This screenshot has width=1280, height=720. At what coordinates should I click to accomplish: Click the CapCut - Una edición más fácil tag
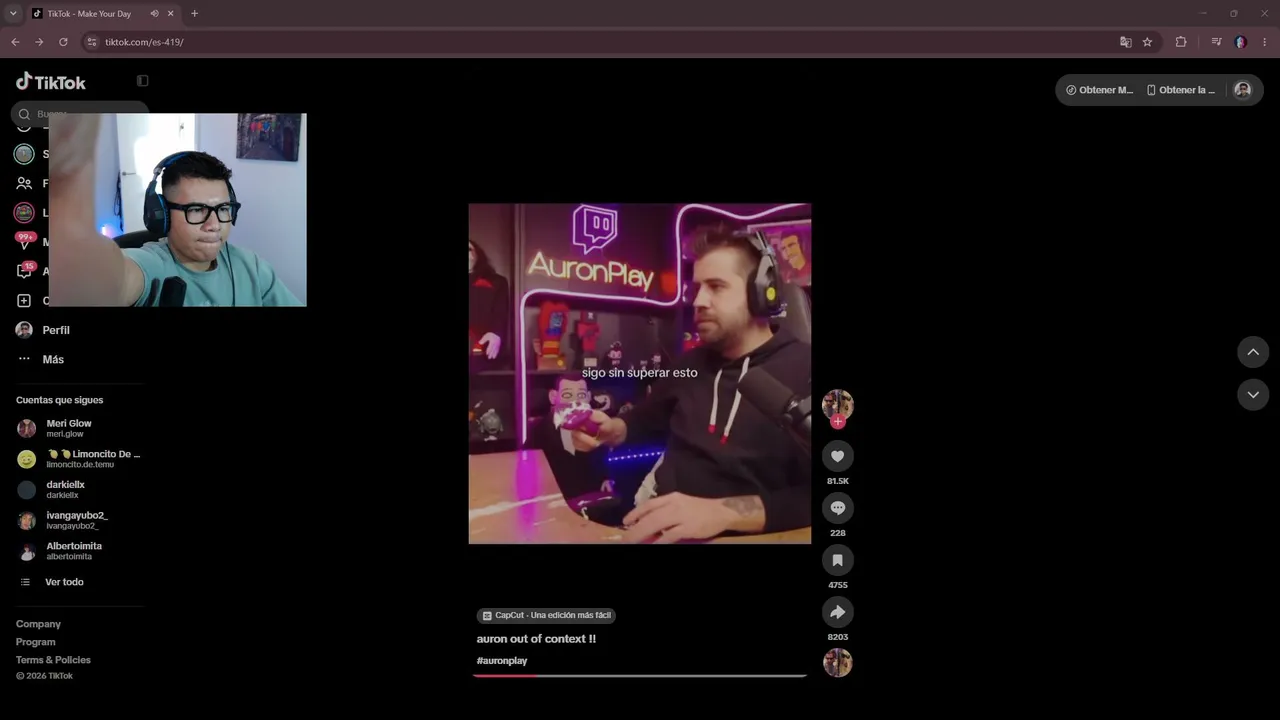tap(546, 616)
